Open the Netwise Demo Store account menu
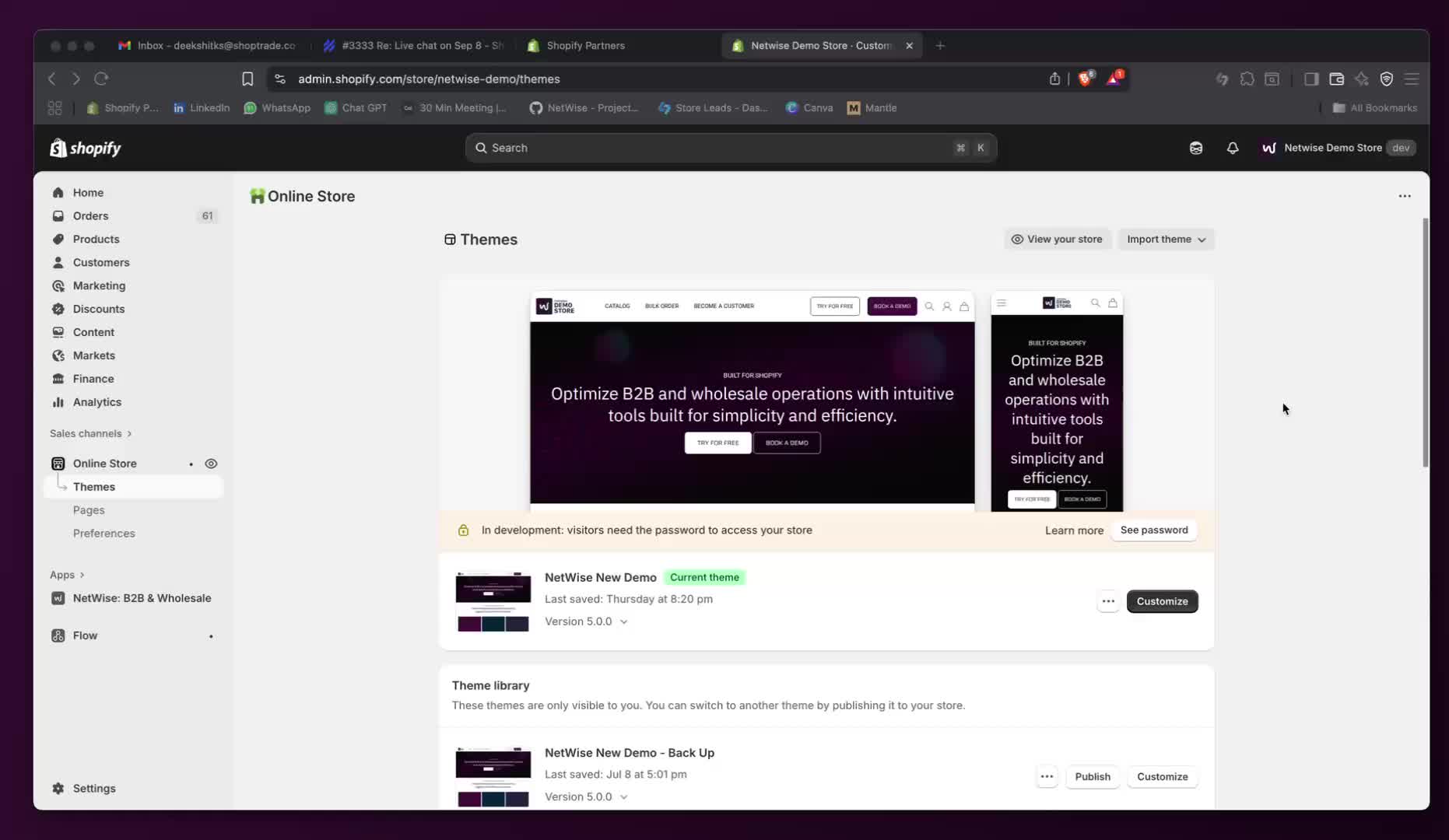 (x=1338, y=148)
